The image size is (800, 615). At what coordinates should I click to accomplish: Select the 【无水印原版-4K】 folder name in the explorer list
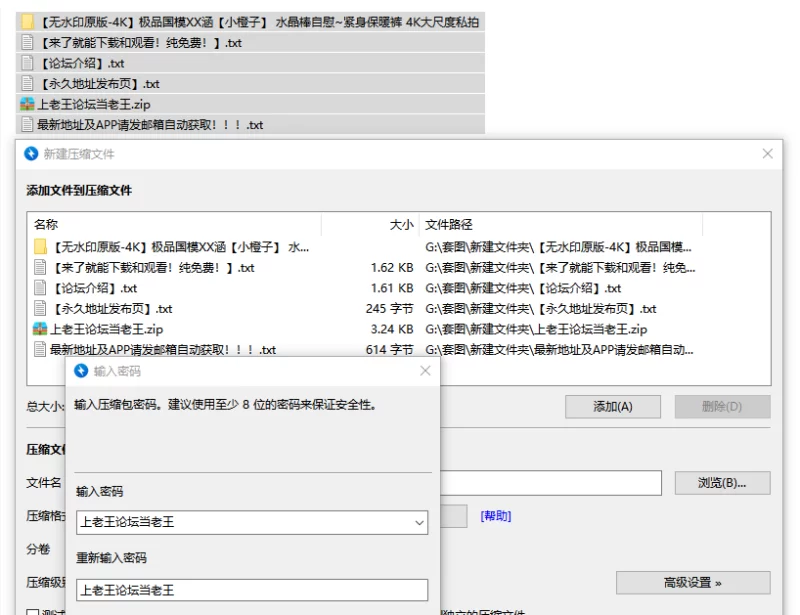point(259,22)
